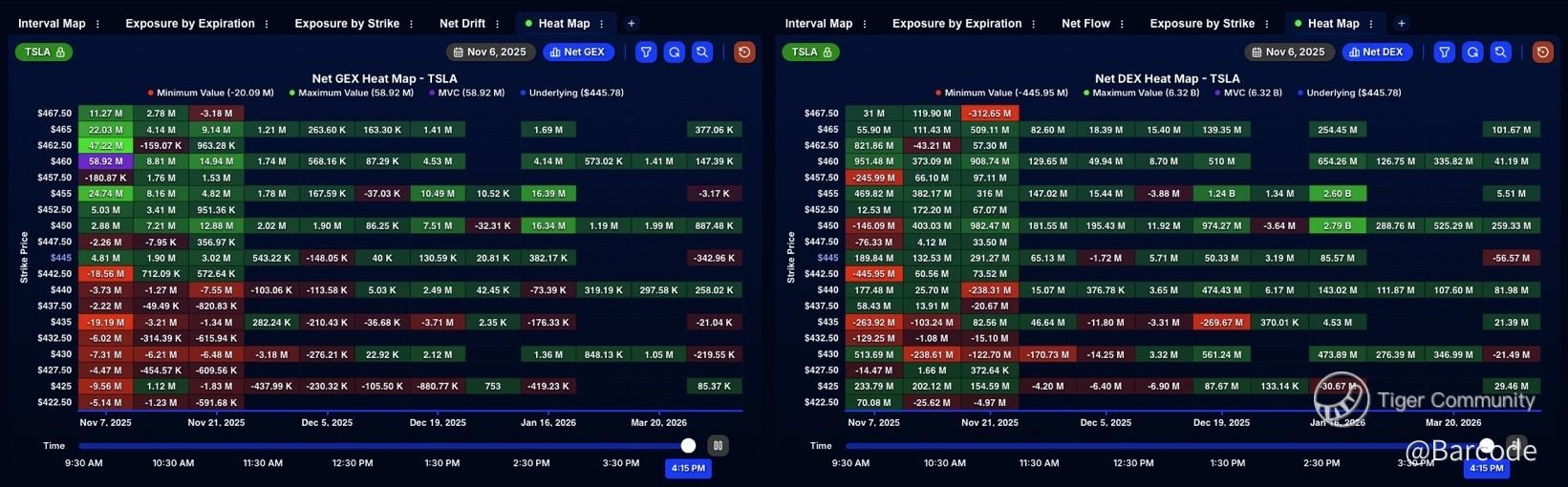This screenshot has width=1568, height=487.
Task: Open three-dot menu of right Heat Map tab
Action: click(1371, 24)
